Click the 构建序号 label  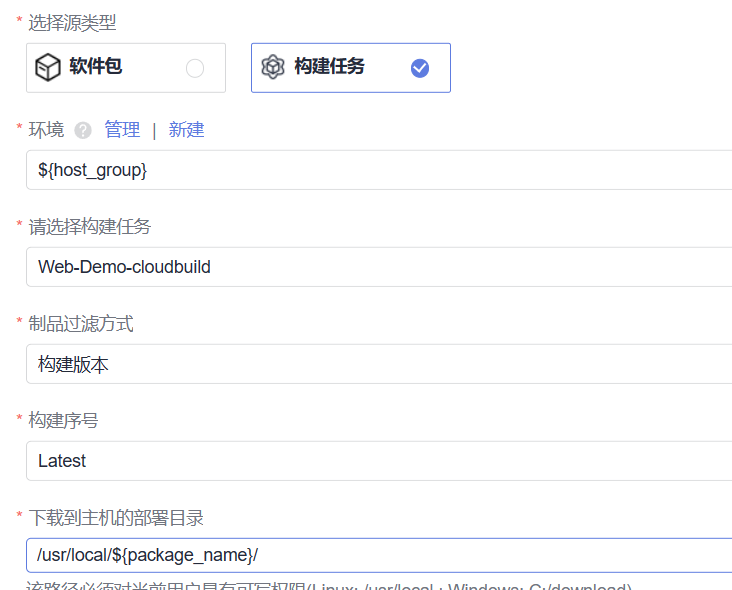63,421
